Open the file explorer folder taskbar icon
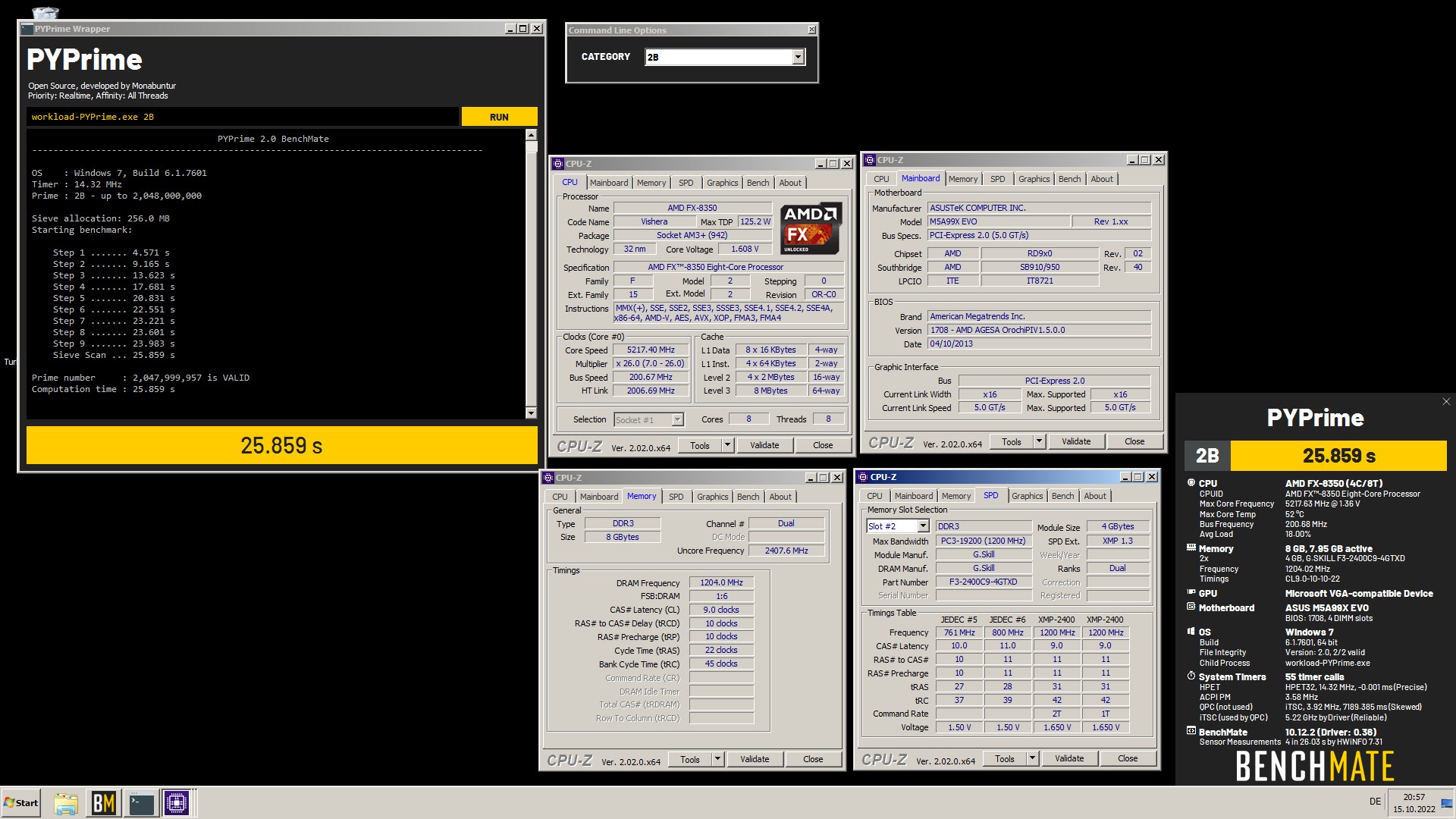Screen dimensions: 1456x819 tap(66, 803)
